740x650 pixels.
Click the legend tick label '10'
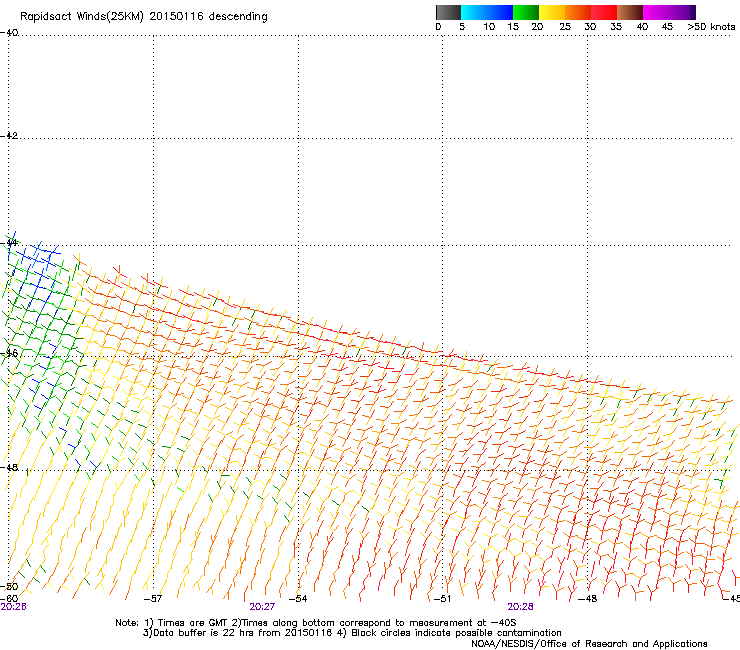(x=489, y=27)
